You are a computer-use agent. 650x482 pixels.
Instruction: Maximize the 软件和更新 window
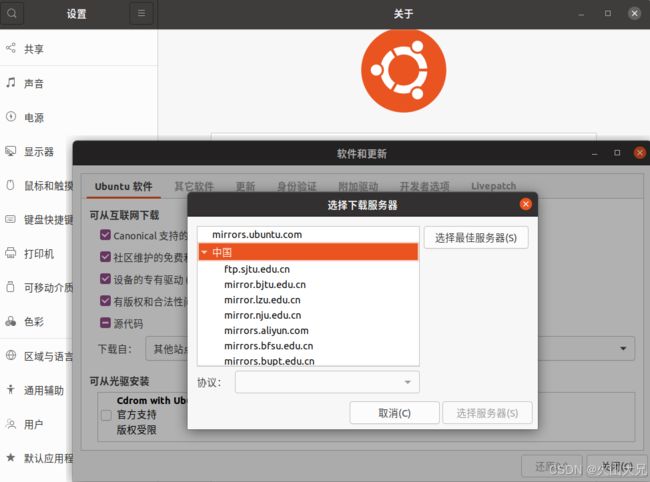[617, 153]
